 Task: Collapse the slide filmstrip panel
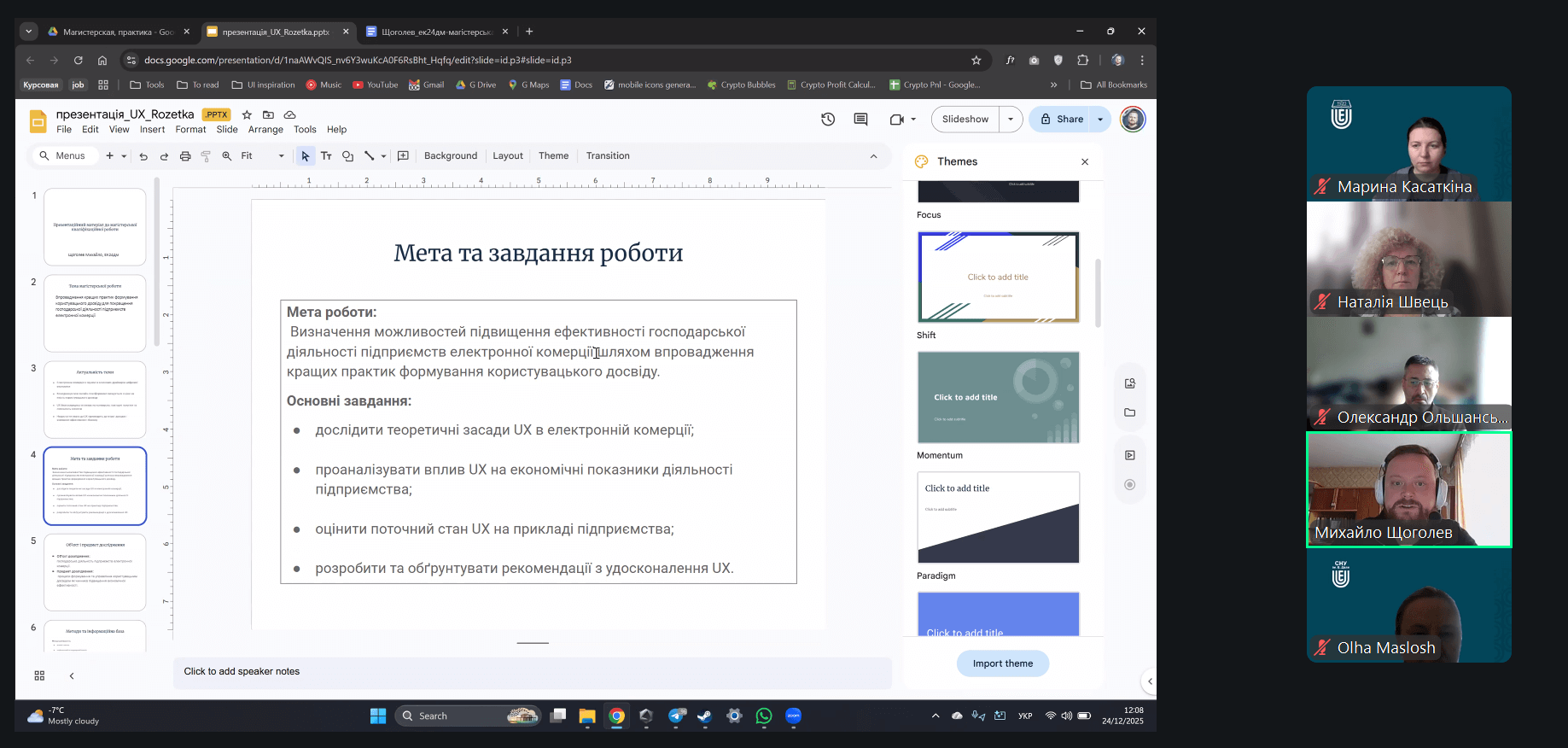pos(72,675)
